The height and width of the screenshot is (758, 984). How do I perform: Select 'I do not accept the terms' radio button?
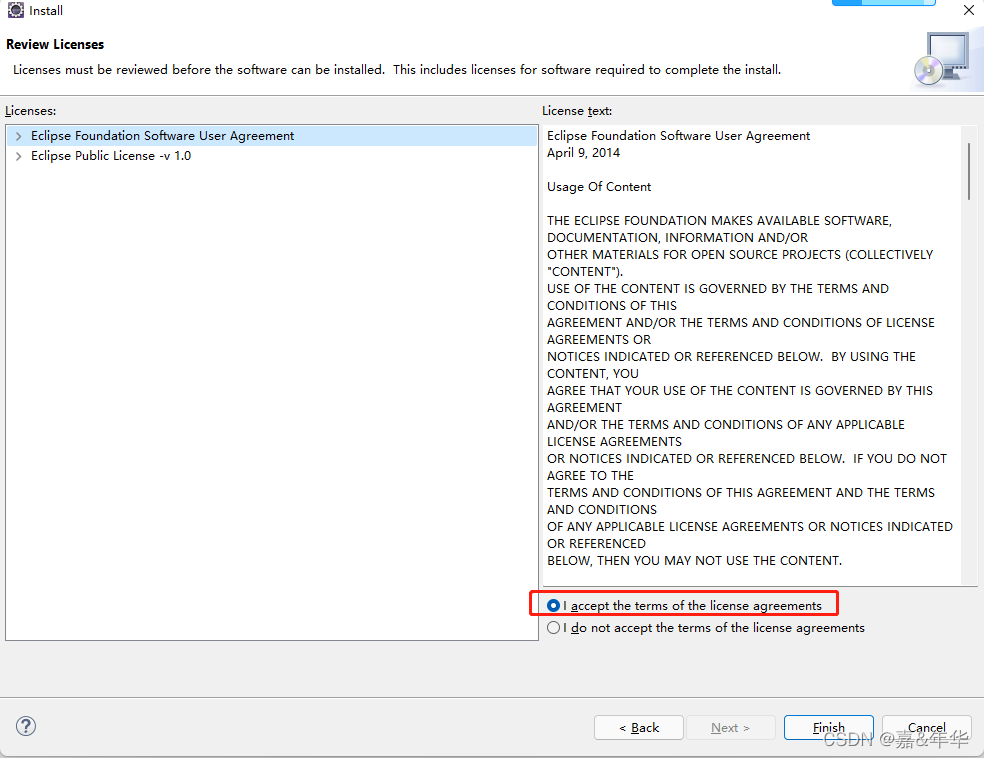tap(553, 627)
